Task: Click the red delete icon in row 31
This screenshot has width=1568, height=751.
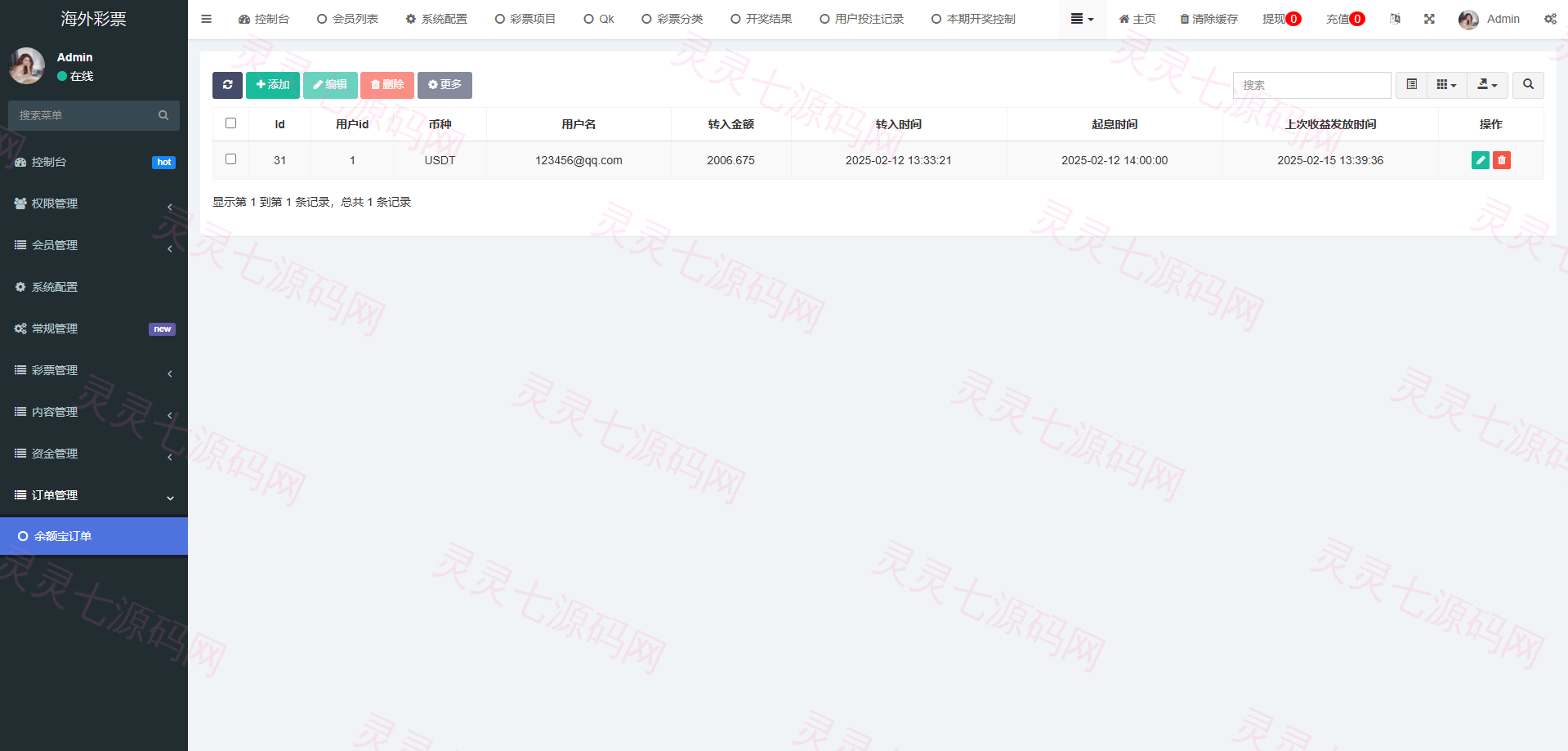Action: point(1501,160)
